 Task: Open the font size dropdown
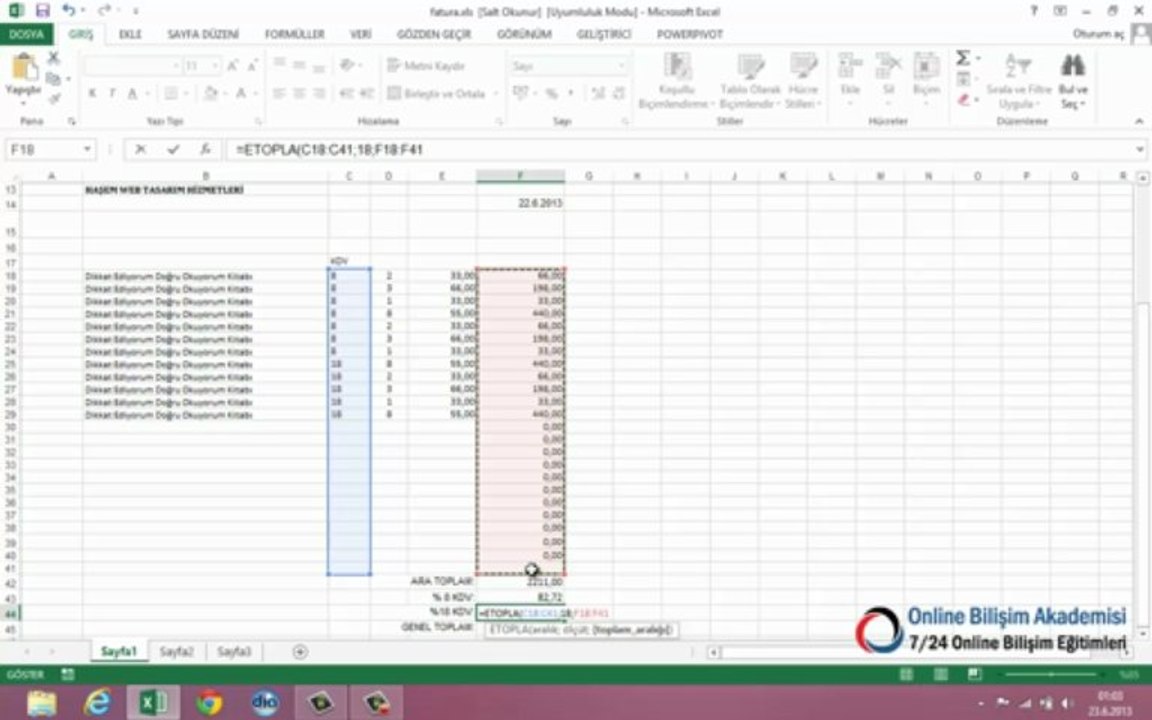(215, 66)
